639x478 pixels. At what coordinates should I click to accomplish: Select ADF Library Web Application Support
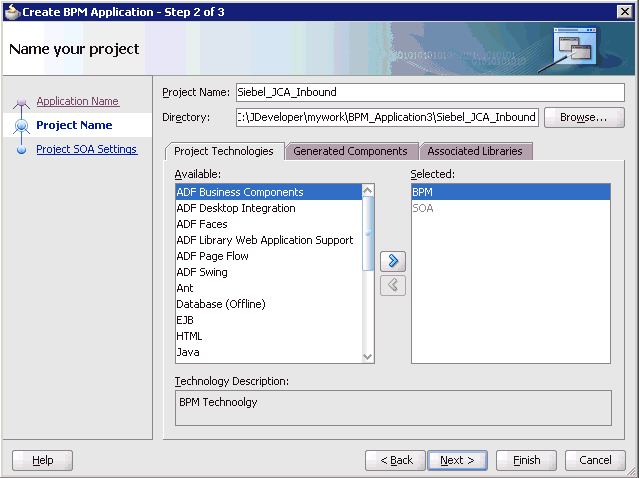269,240
